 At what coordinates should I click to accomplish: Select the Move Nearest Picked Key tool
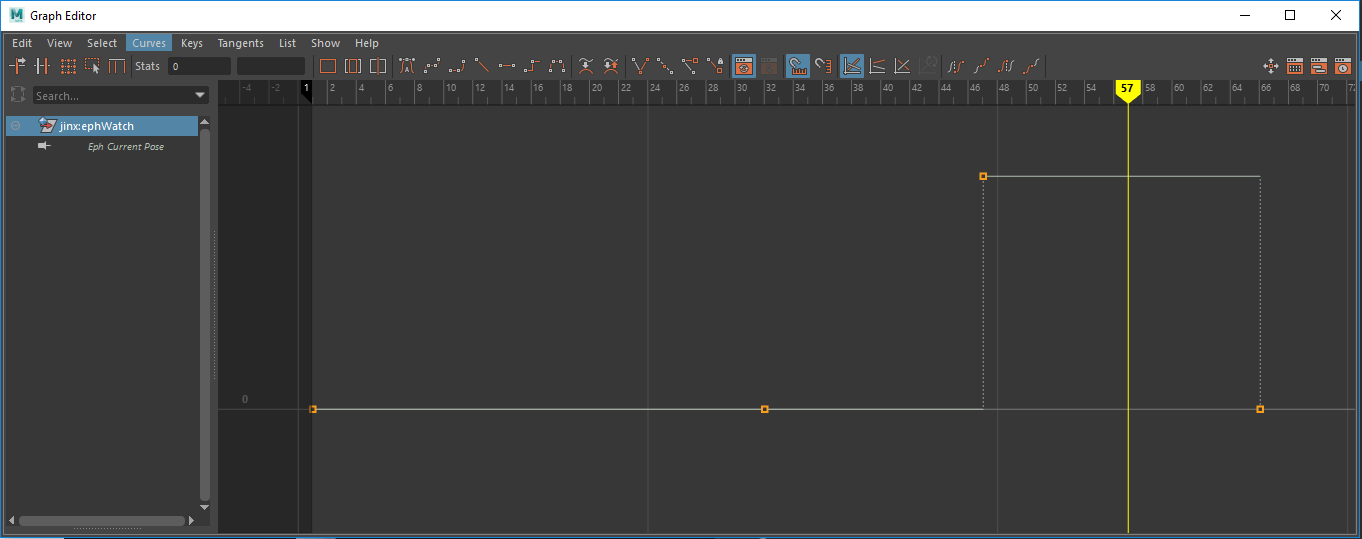[18, 66]
